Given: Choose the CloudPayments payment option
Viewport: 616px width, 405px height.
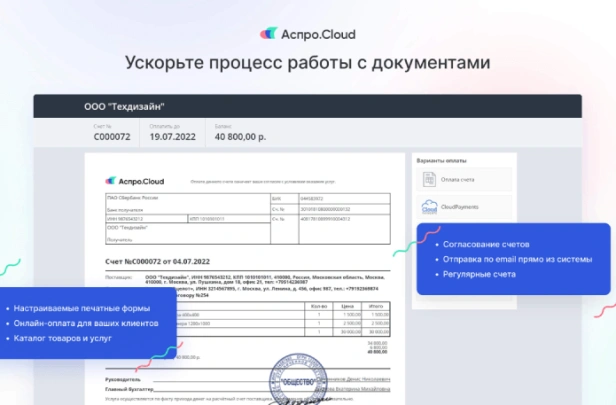Looking at the screenshot, I should [x=463, y=207].
